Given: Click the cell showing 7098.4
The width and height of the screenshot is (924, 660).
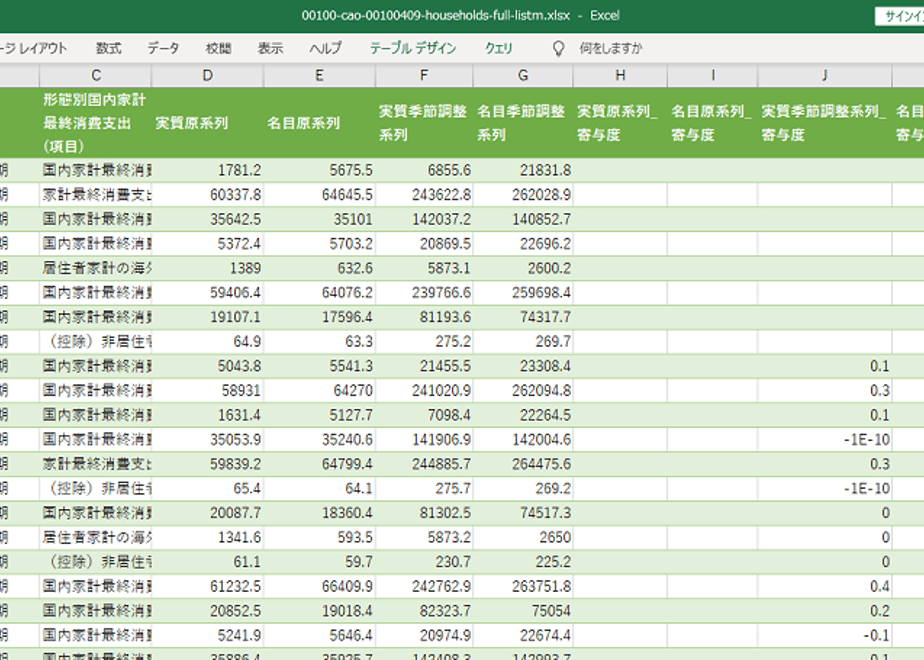Looking at the screenshot, I should 424,415.
